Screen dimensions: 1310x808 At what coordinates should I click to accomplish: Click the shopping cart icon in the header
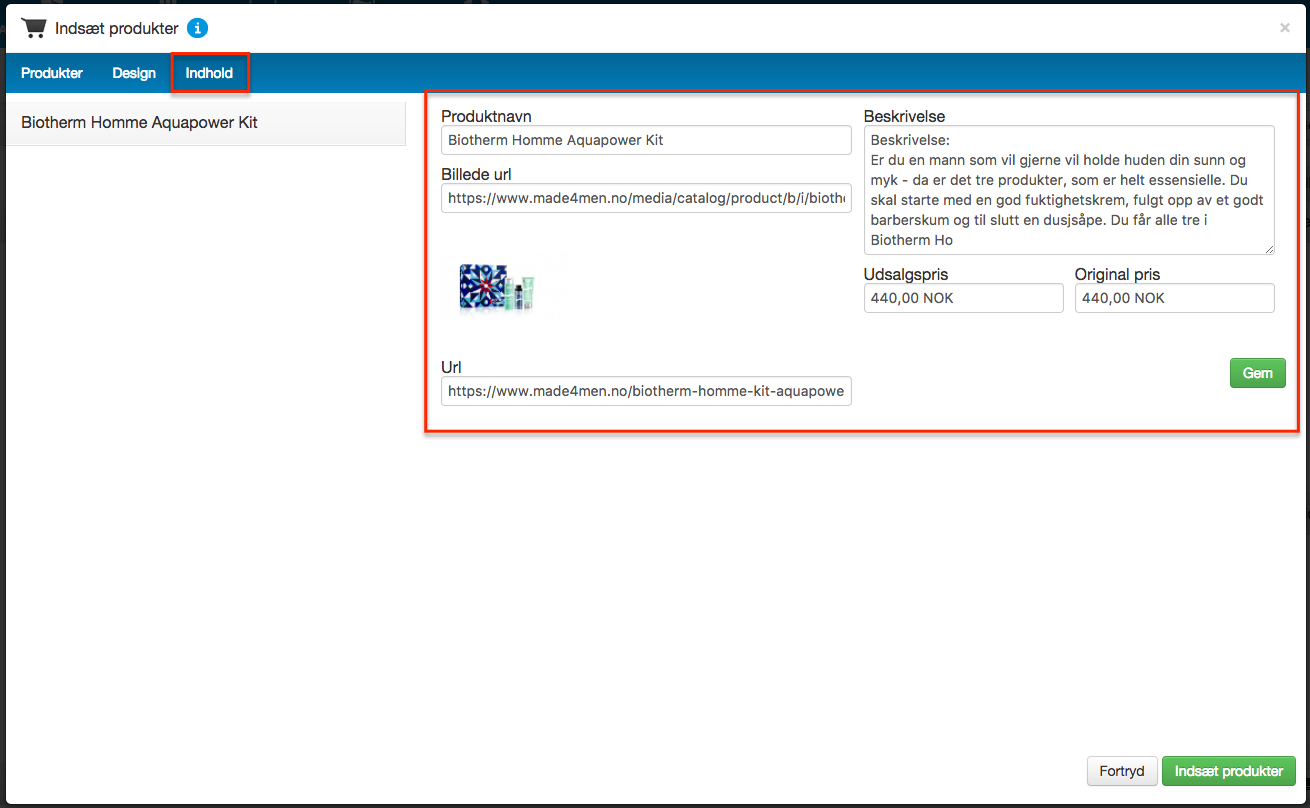click(x=34, y=28)
